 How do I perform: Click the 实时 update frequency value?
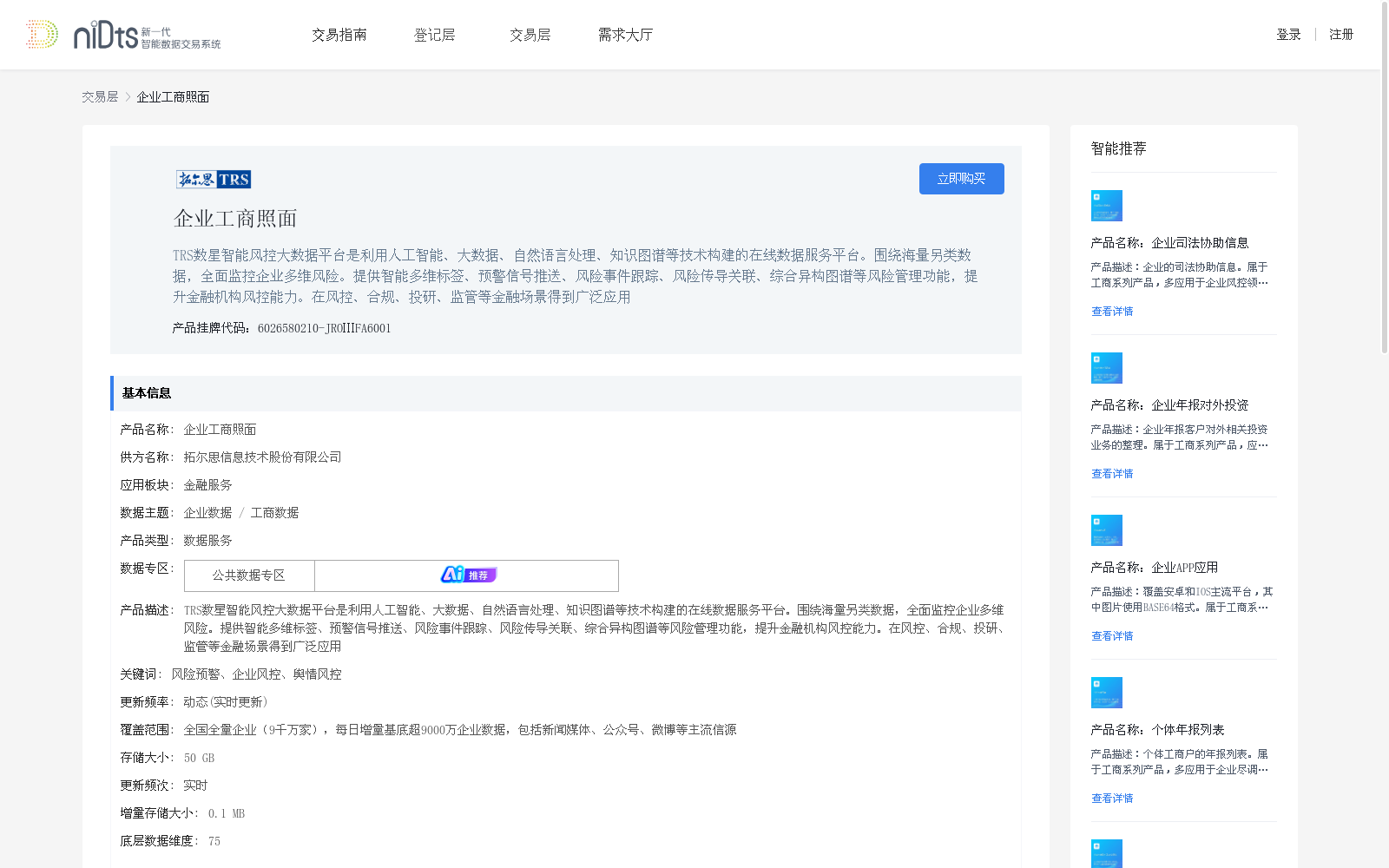tap(195, 786)
